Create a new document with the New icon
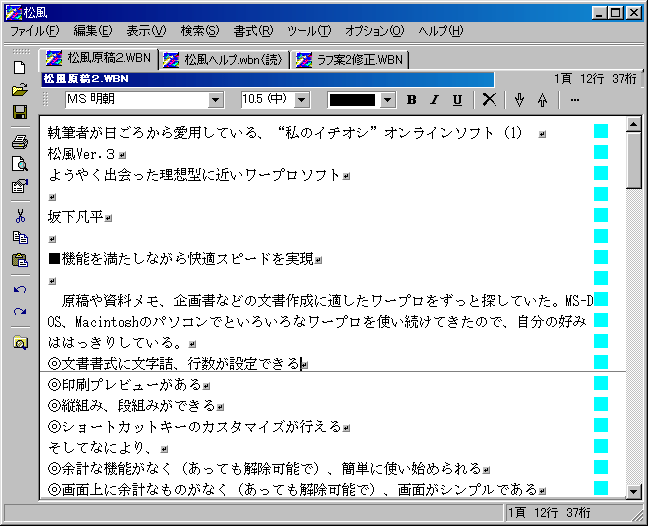Viewport: 648px width, 526px height. pos(19,68)
